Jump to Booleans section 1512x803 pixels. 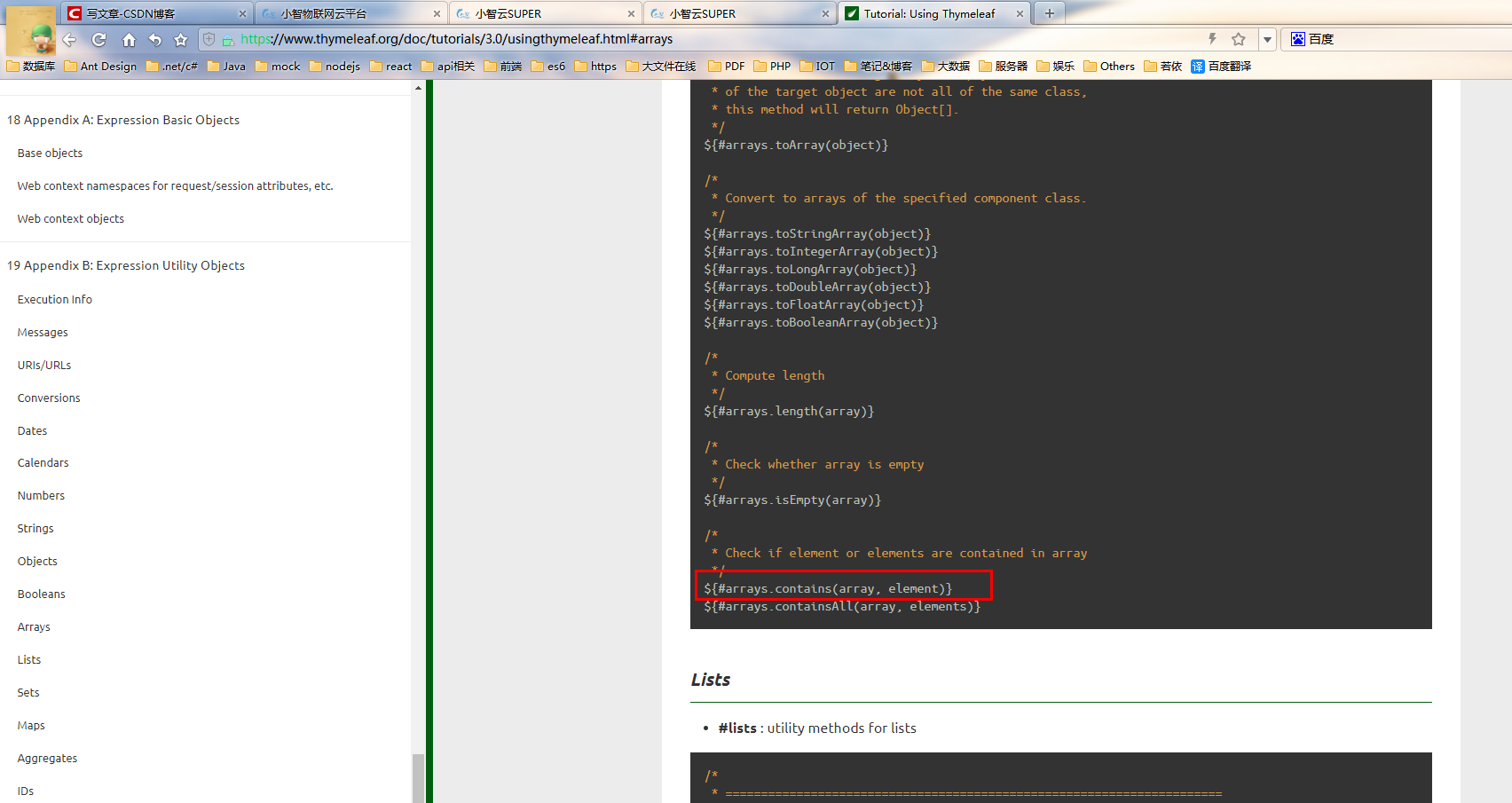tap(42, 594)
